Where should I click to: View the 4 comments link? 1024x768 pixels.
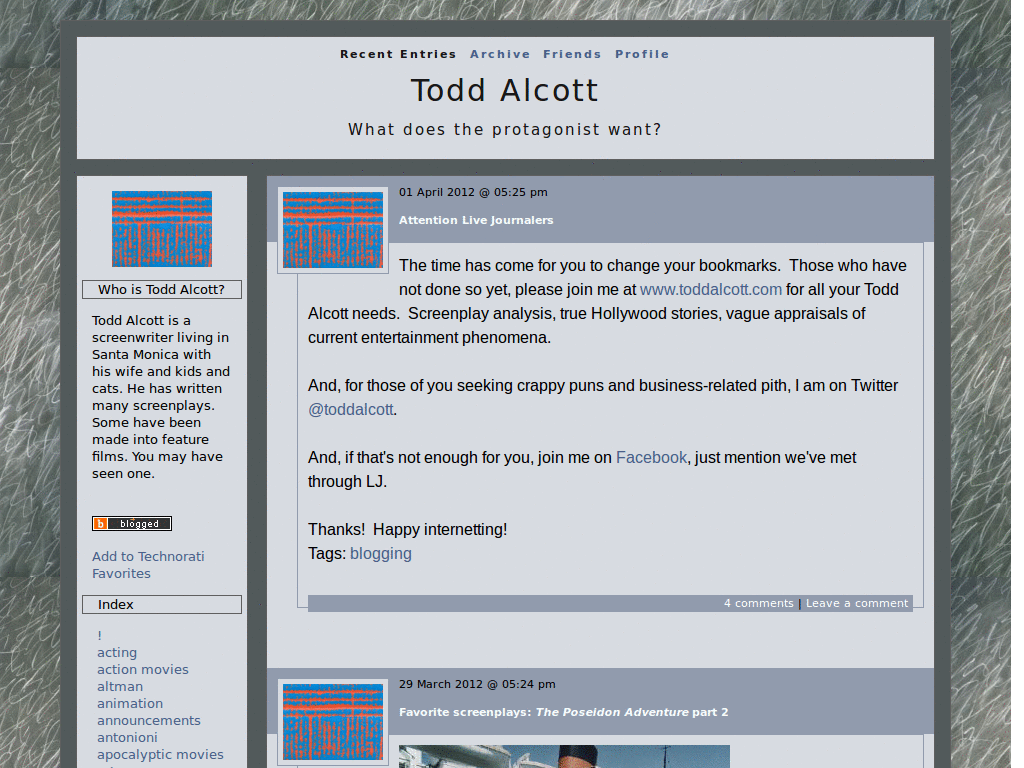(758, 603)
